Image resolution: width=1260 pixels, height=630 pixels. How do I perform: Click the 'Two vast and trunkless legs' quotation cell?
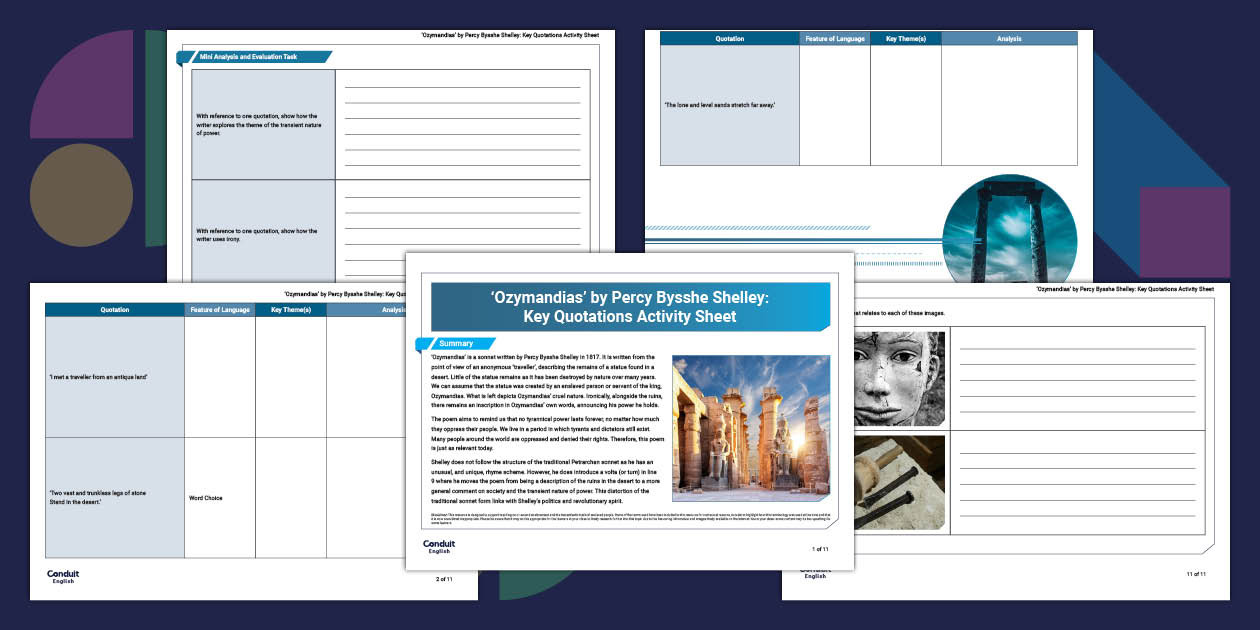point(115,497)
